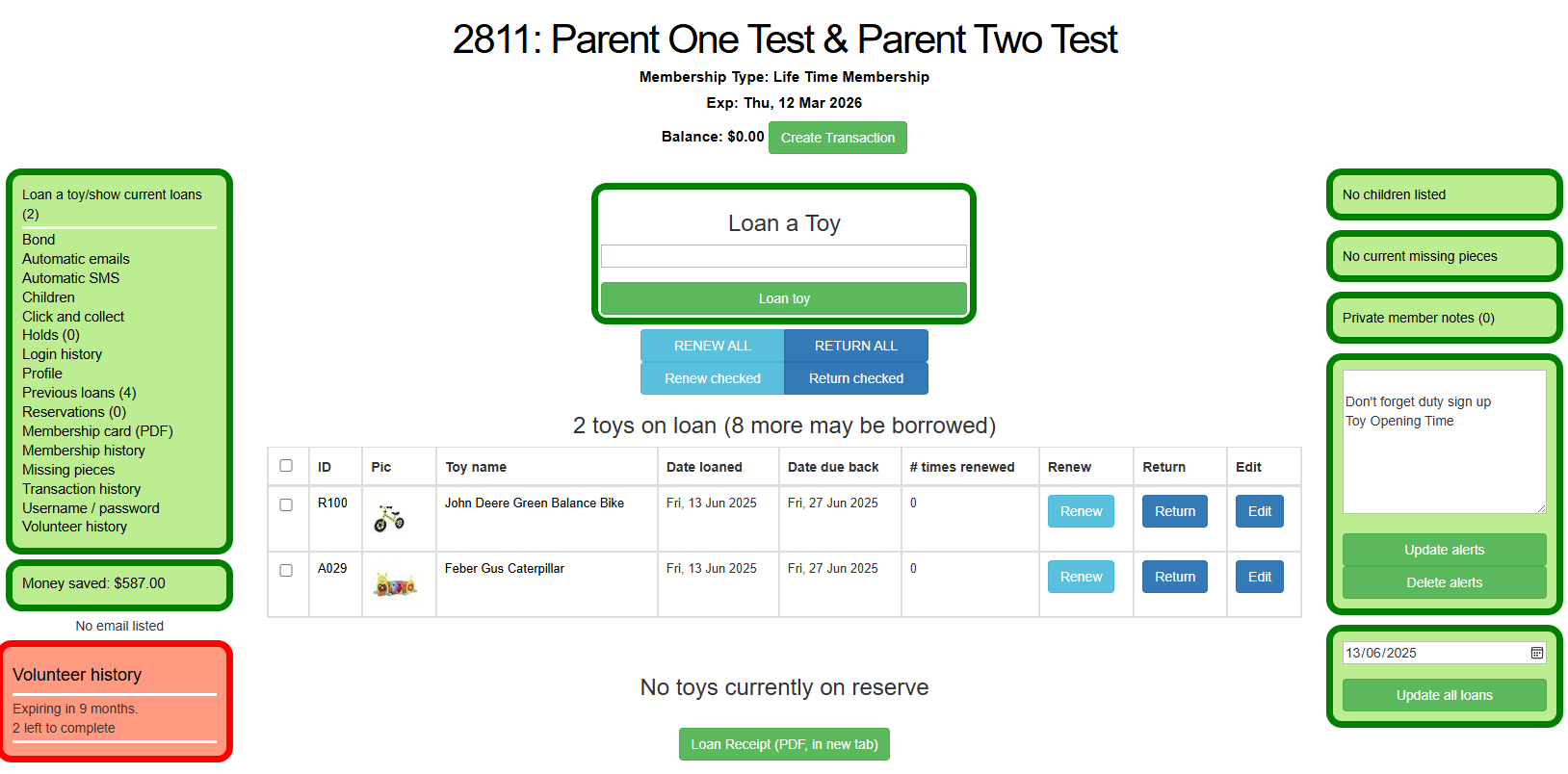Viewport: 1568px width, 774px height.
Task: Open Loan Receipt PDF in new tab
Action: click(x=784, y=744)
